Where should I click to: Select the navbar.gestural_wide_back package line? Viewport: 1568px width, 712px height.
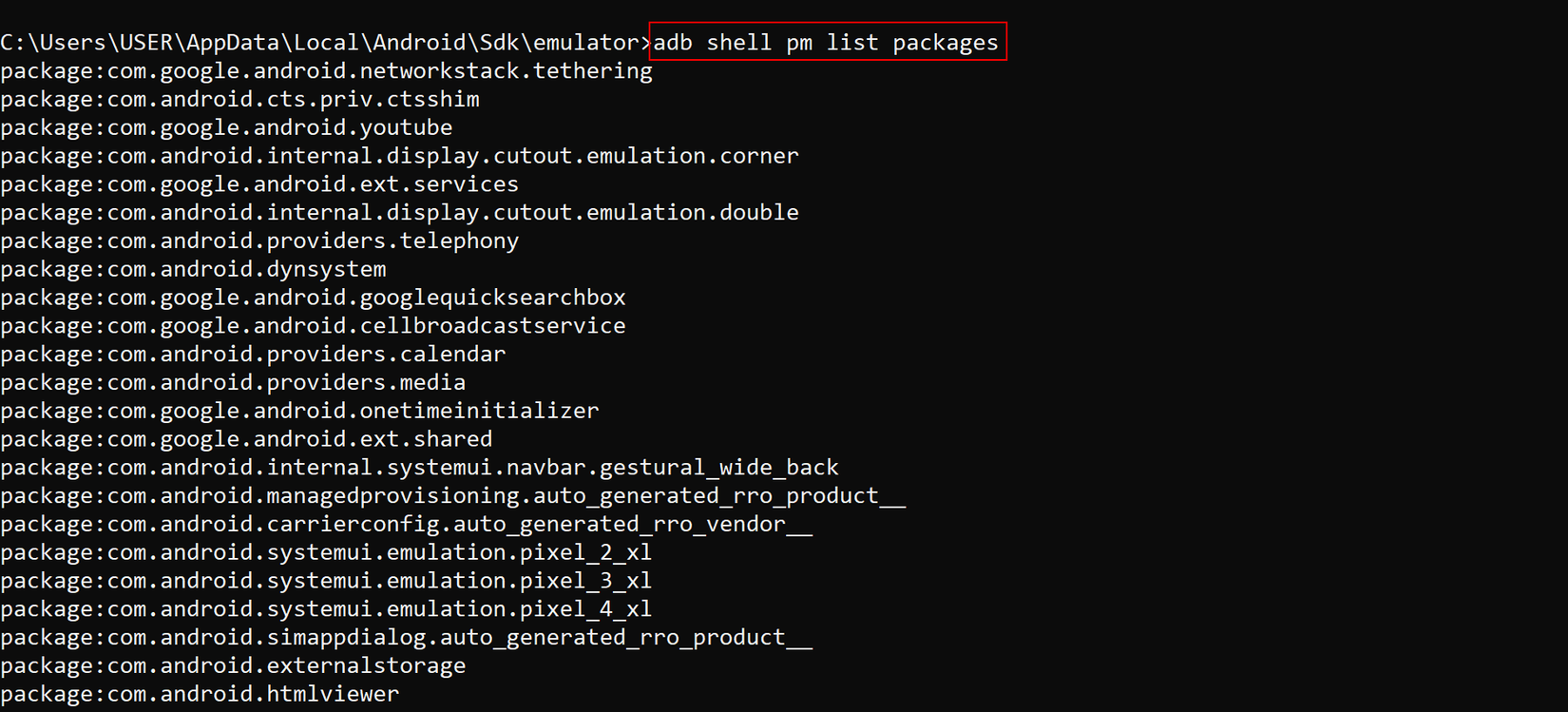(x=419, y=468)
